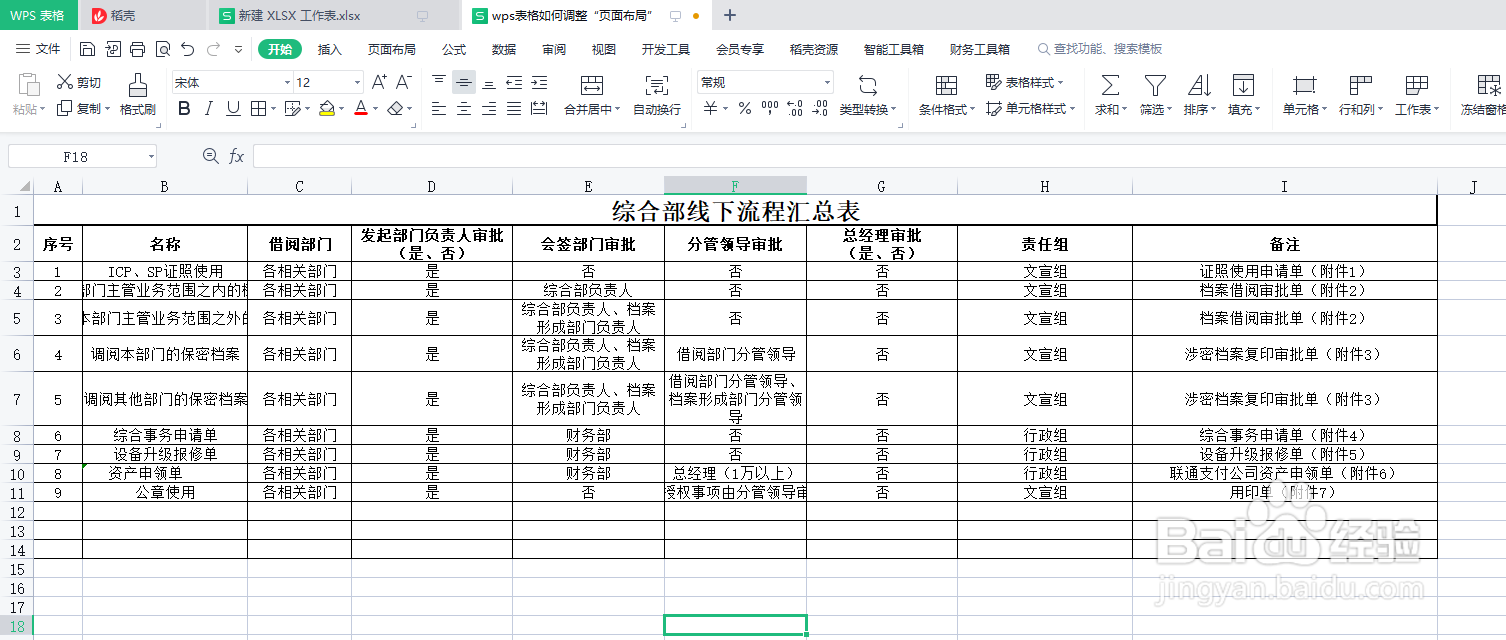Toggle Italic formatting
The image size is (1506, 640).
pyautogui.click(x=209, y=108)
